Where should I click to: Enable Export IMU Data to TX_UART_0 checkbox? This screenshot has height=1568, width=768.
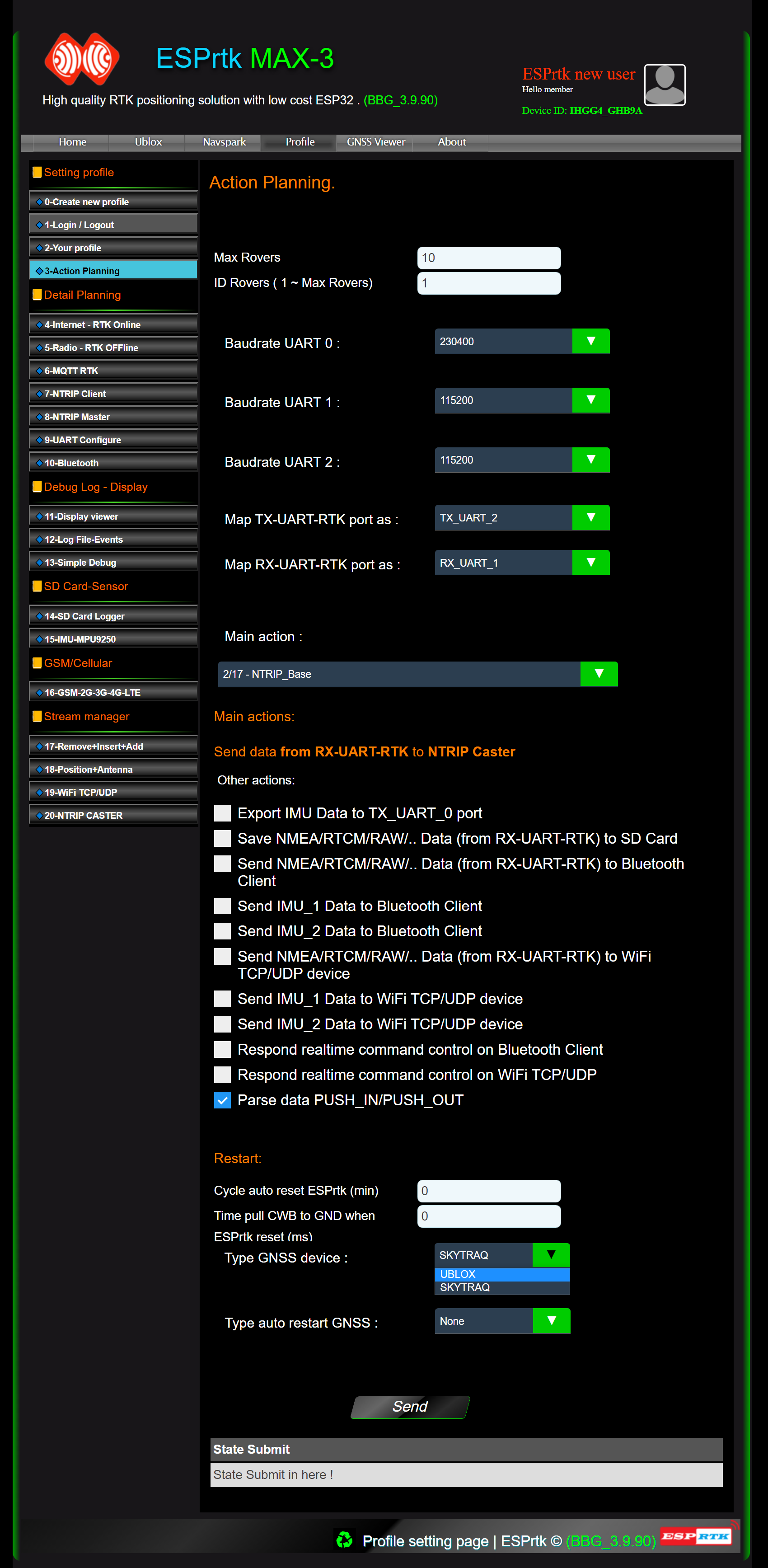click(223, 813)
